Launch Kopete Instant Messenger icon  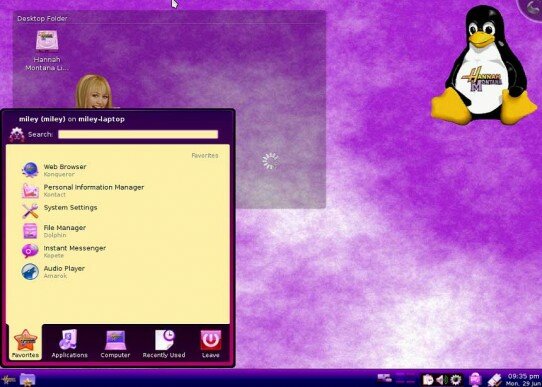30,251
